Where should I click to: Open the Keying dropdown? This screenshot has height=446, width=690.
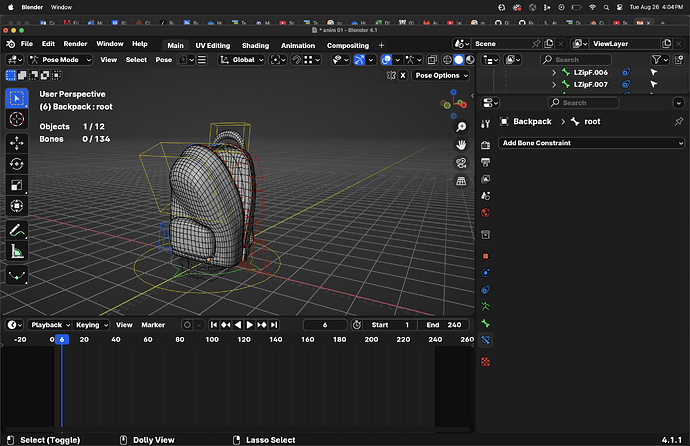click(91, 325)
